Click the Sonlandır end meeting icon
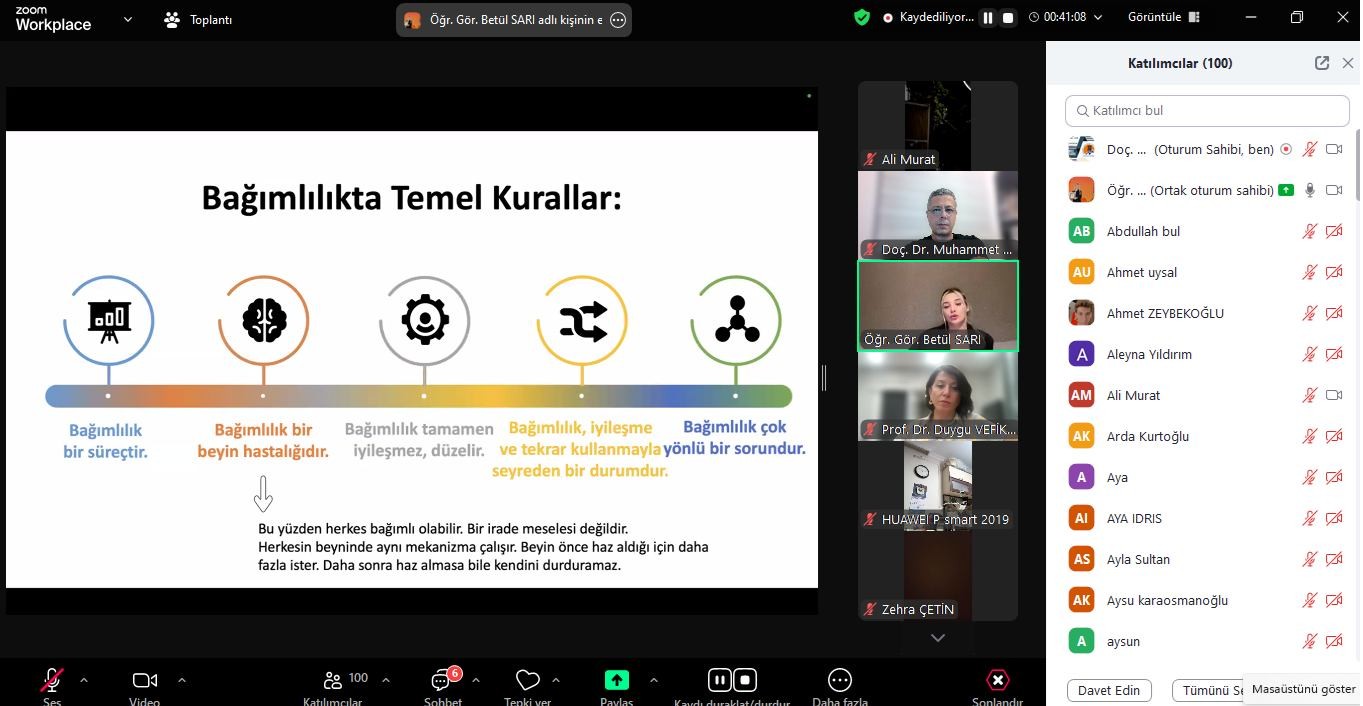The image size is (1363, 706). (x=997, y=681)
